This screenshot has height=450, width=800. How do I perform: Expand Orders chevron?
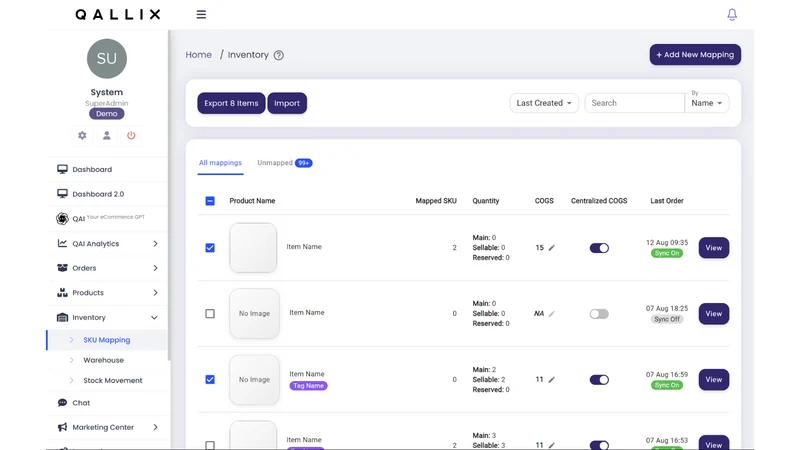tap(155, 268)
